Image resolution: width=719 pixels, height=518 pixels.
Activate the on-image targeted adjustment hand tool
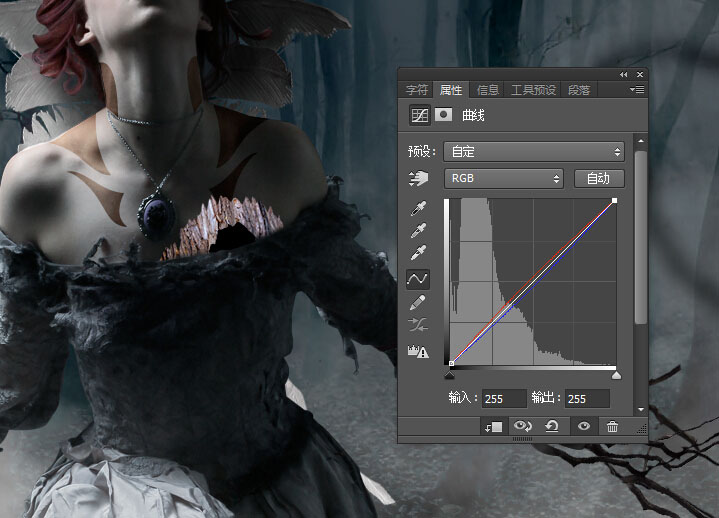(418, 178)
